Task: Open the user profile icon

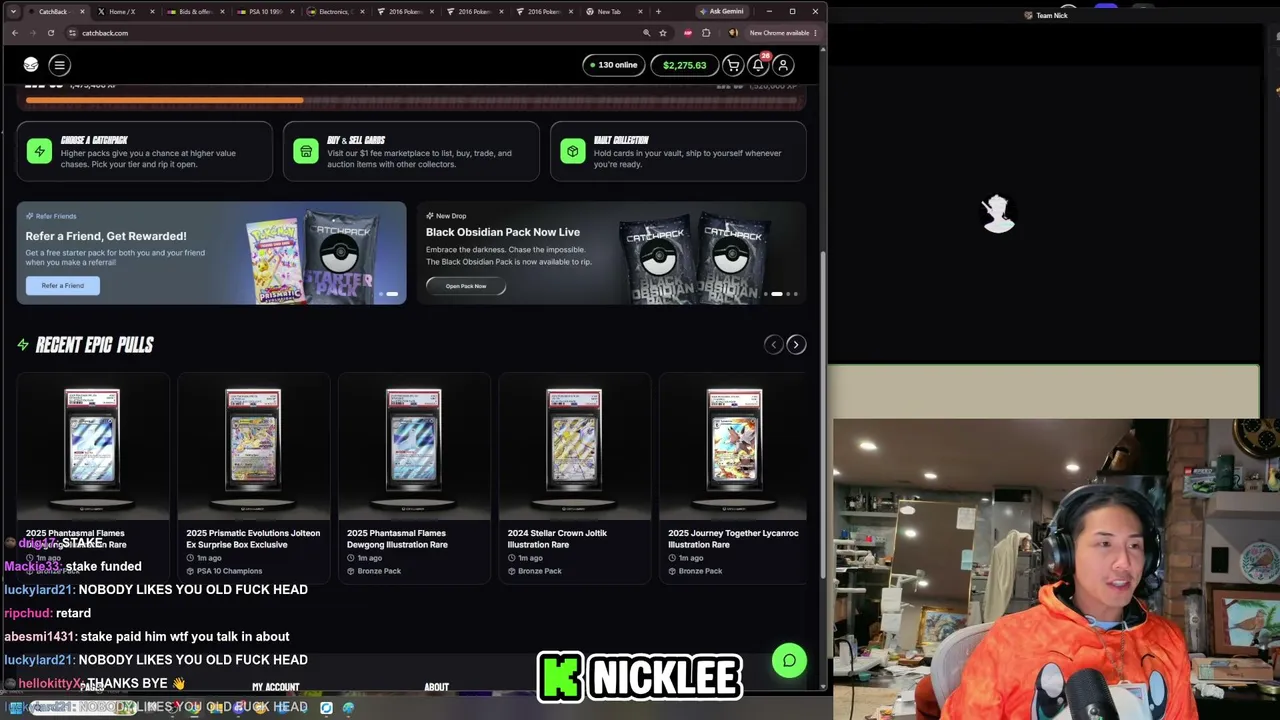Action: click(x=783, y=65)
